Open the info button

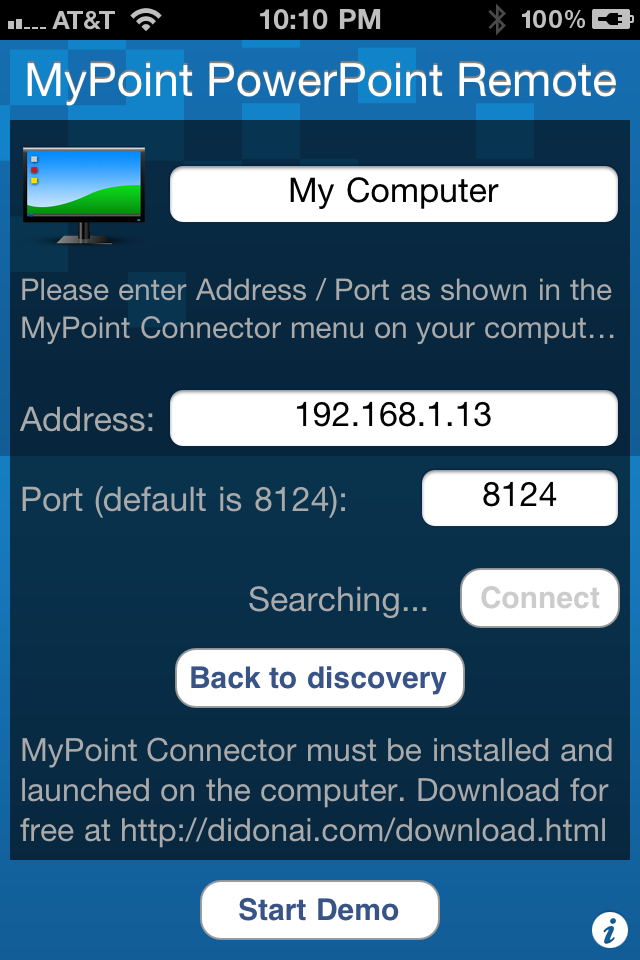(x=609, y=930)
